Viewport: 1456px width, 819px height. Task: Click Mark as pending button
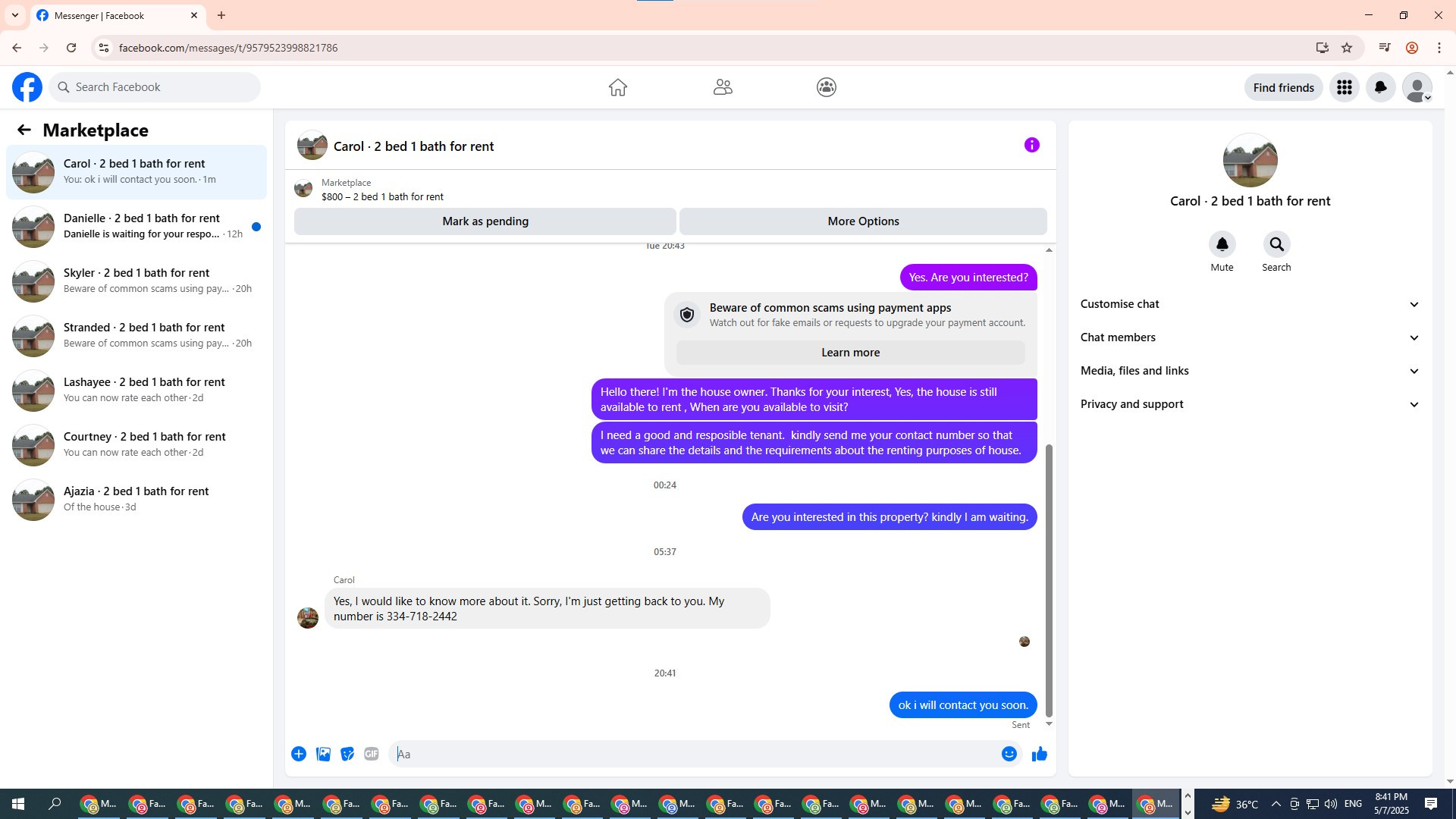coord(485,221)
